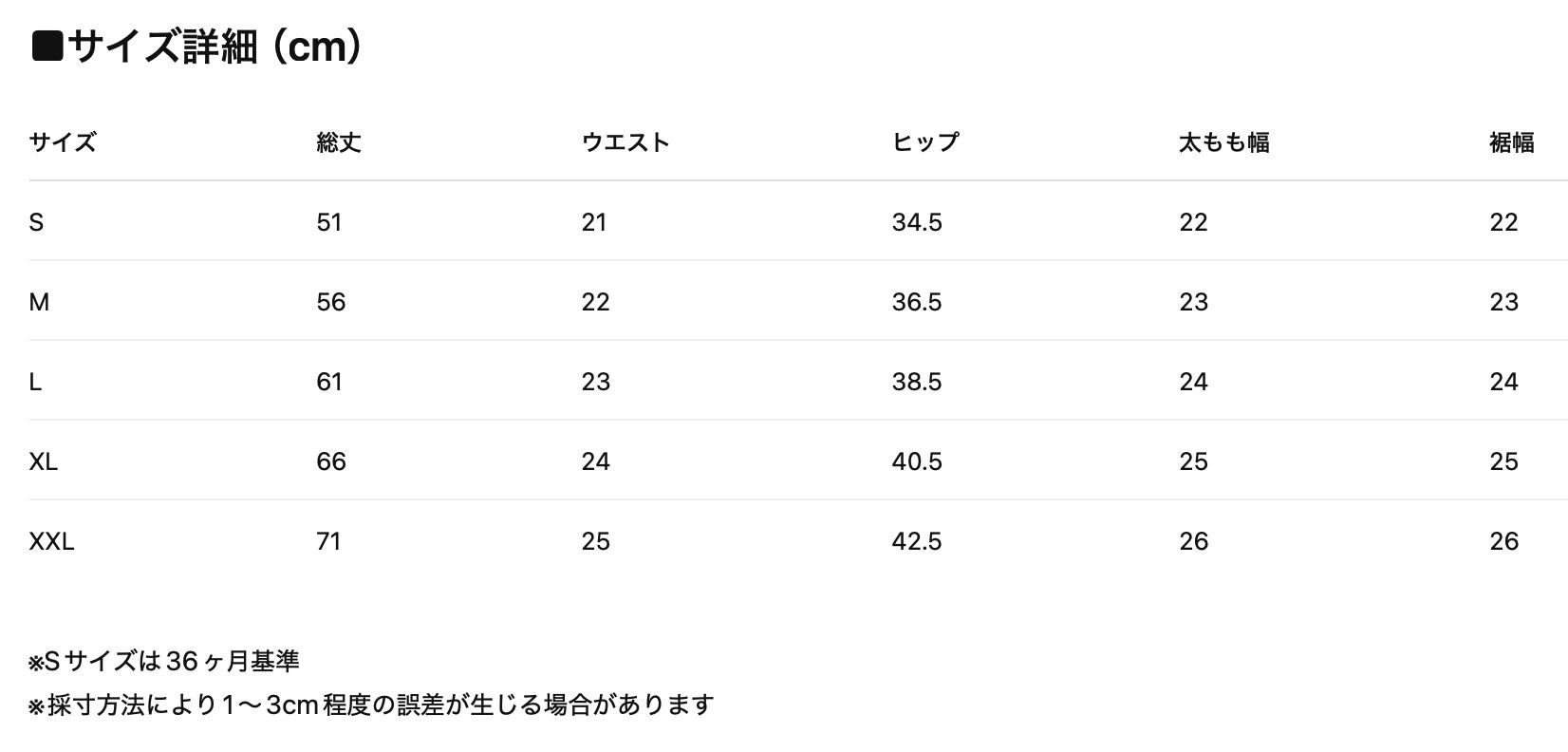
Task: Select hip value 40.5 in XL row
Action: pyautogui.click(x=917, y=461)
